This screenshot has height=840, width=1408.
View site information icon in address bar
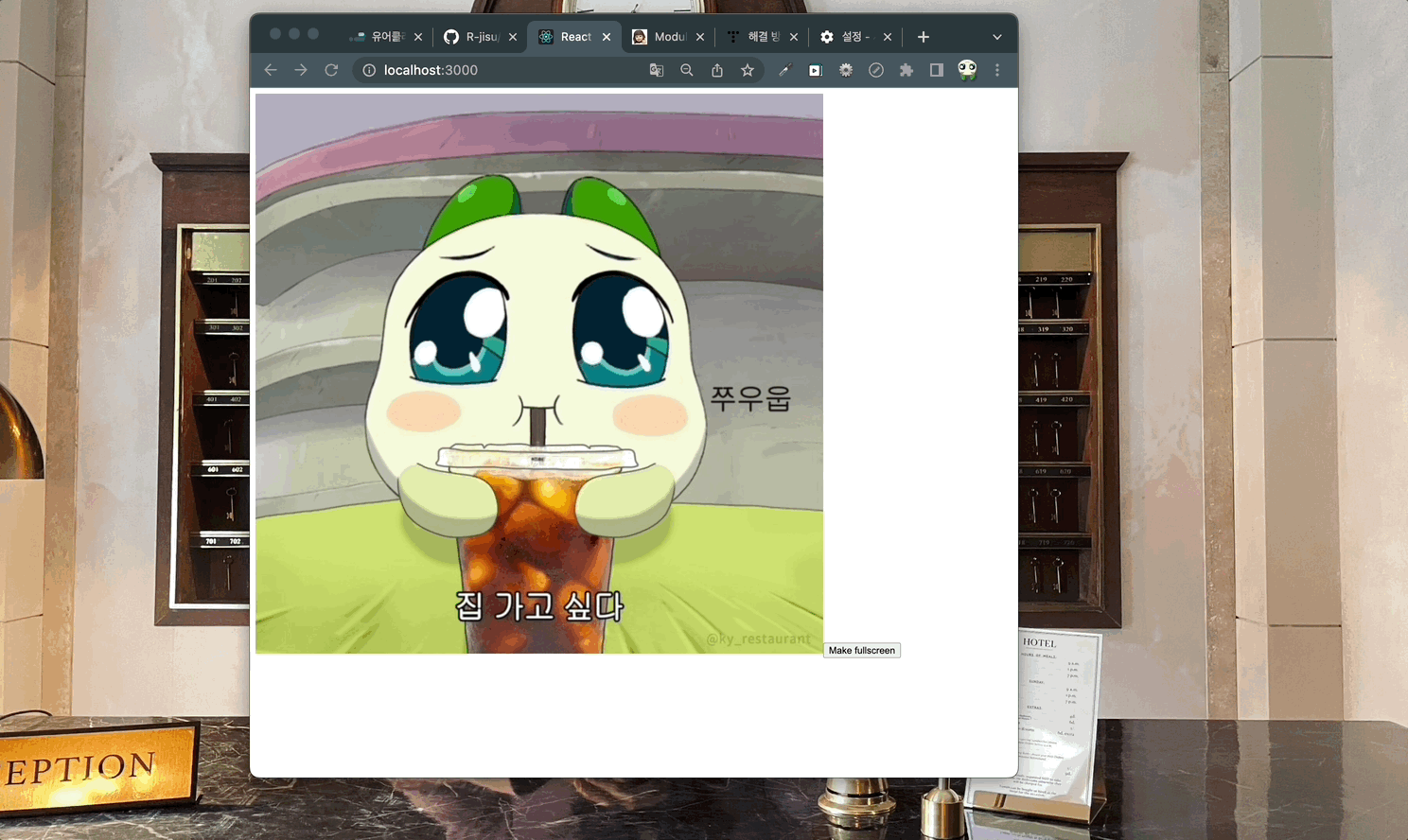coord(369,70)
